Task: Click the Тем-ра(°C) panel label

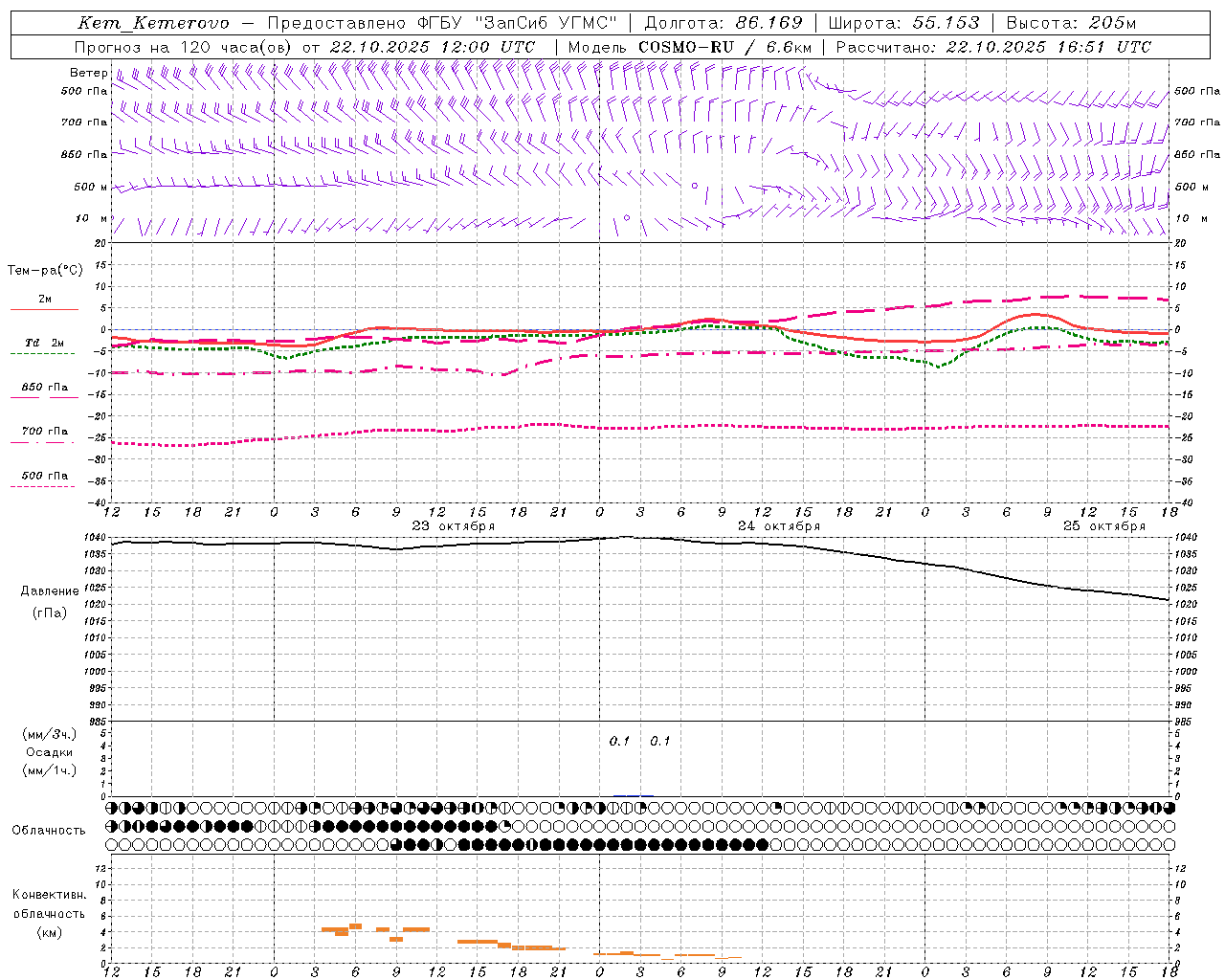Action: (45, 271)
